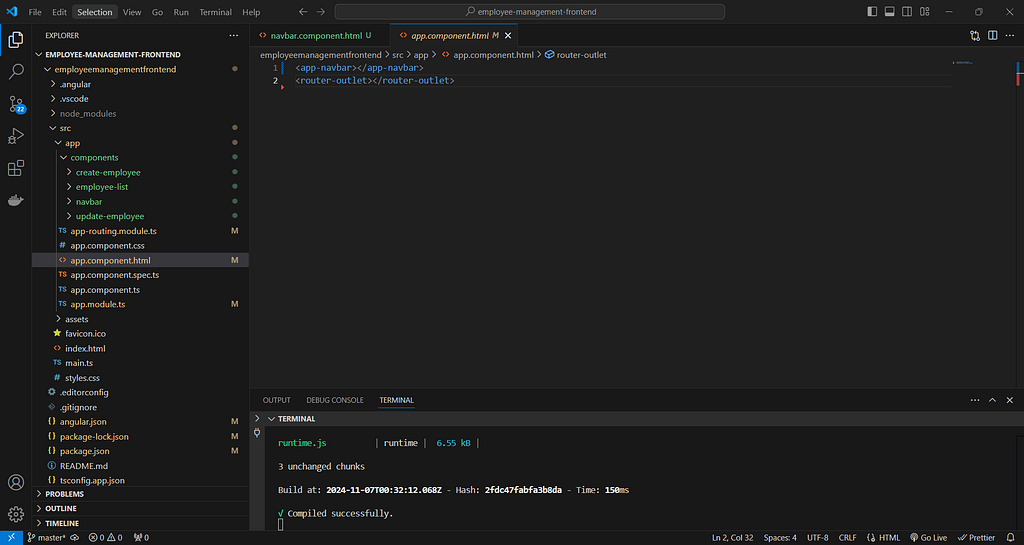The height and width of the screenshot is (545, 1024).
Task: Expand the node_modules folder
Action: [x=140, y=114]
